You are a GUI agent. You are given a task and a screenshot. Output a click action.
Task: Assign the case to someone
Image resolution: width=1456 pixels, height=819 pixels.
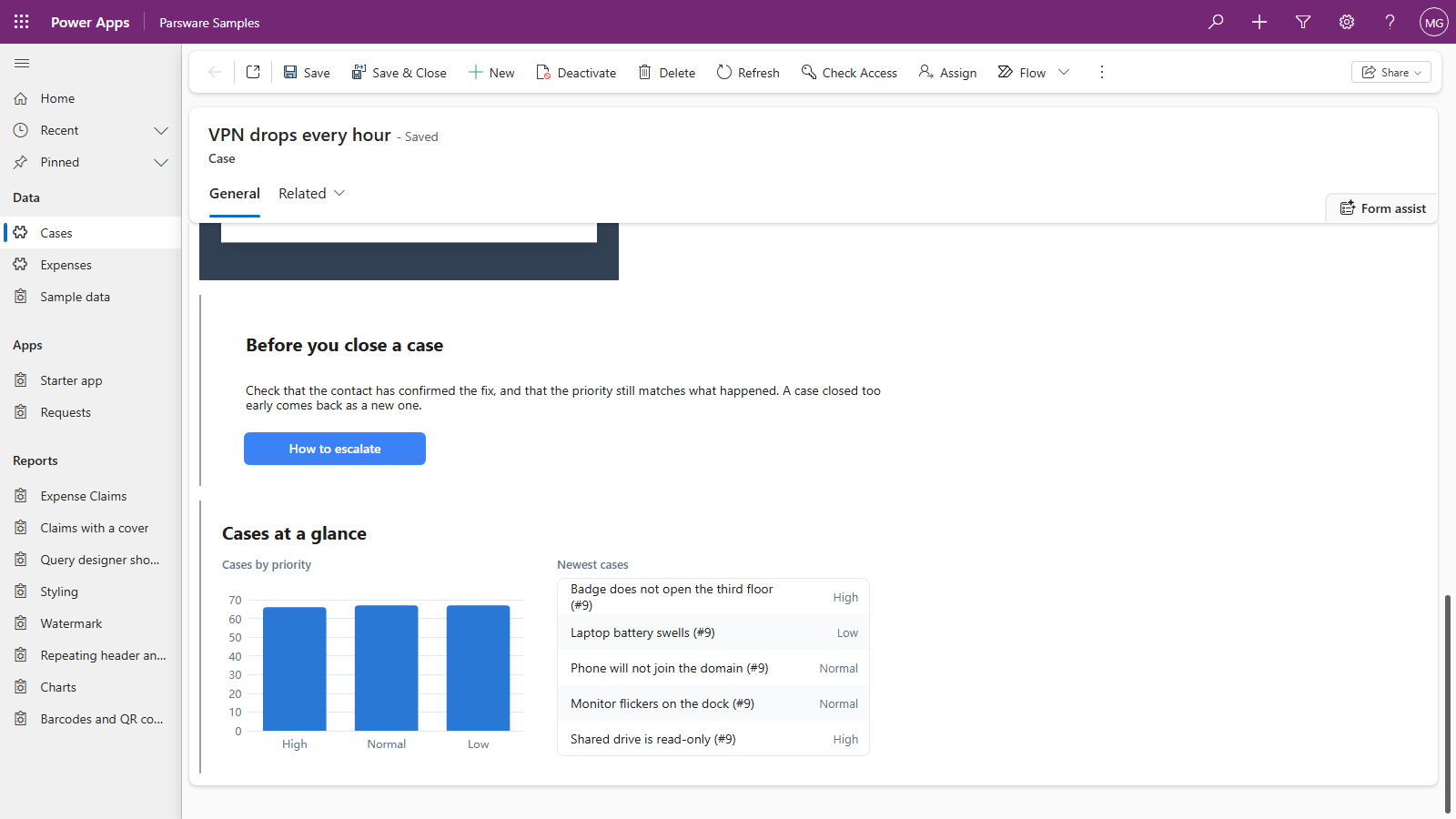click(x=947, y=72)
